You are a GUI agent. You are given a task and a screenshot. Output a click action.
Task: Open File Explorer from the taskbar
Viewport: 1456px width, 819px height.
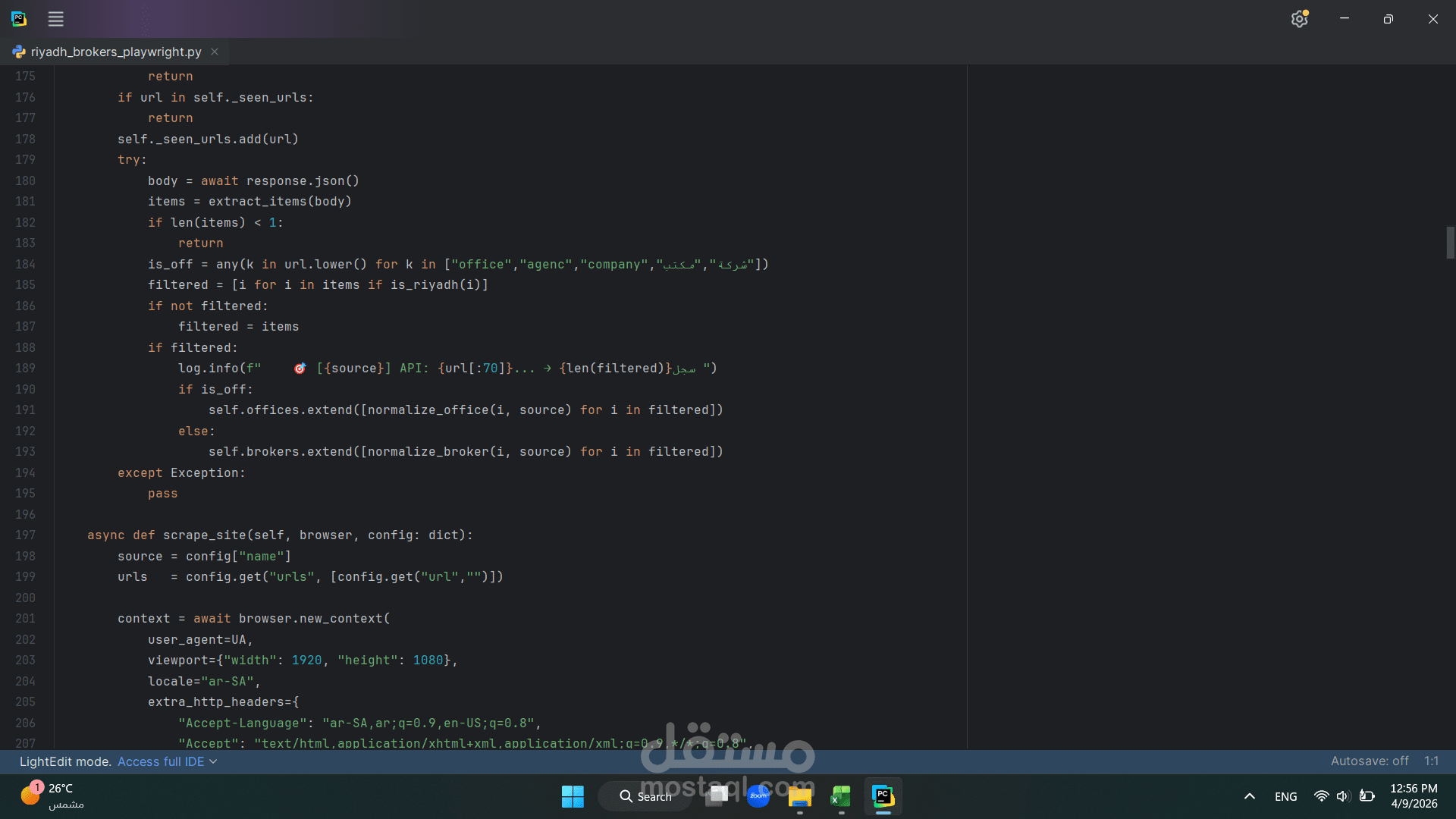click(x=799, y=796)
